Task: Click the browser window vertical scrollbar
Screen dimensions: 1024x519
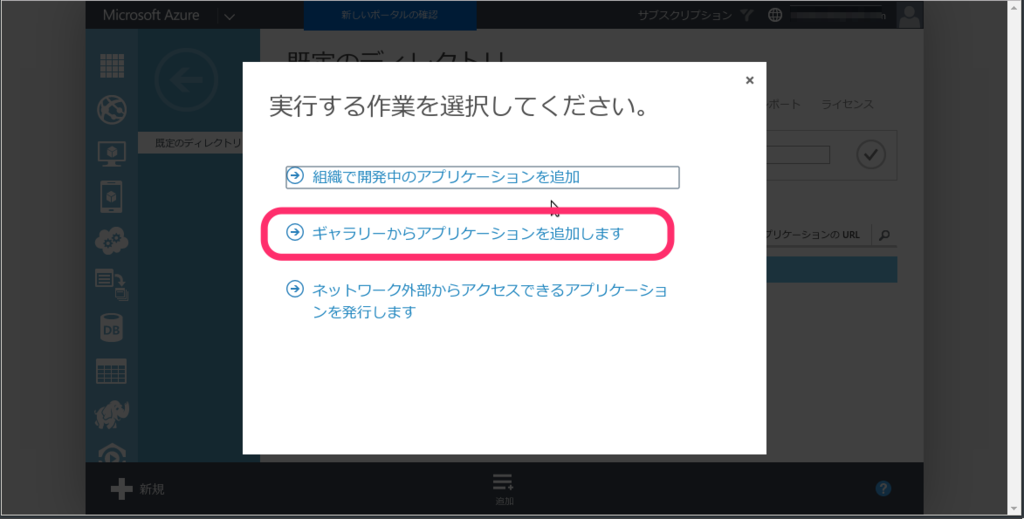Action: click(x=1016, y=258)
